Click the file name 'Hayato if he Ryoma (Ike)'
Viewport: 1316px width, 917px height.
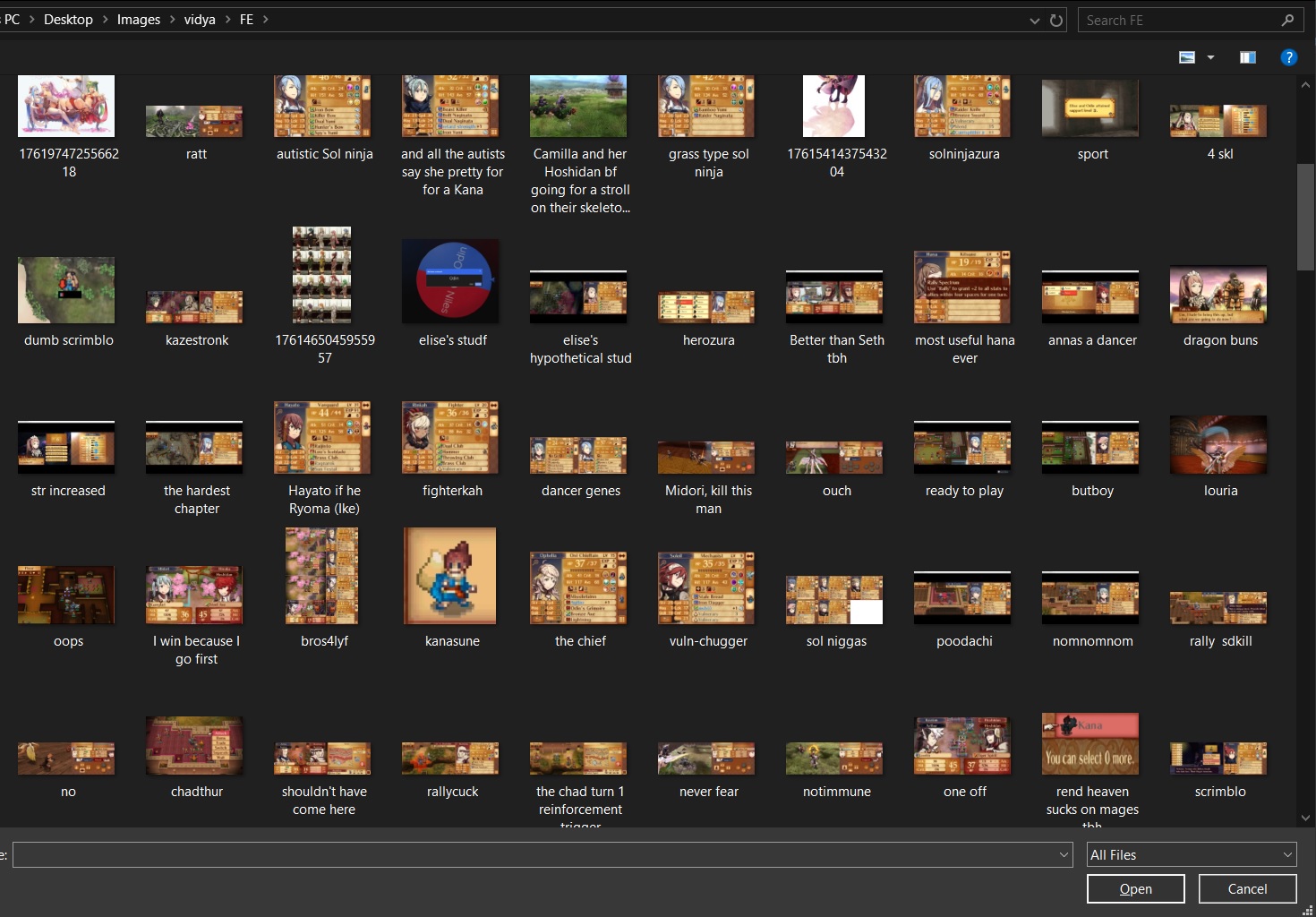click(x=324, y=500)
